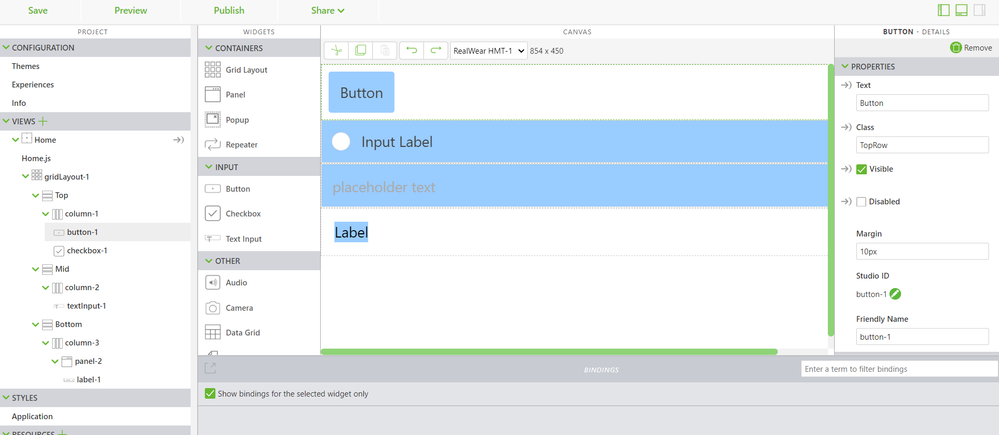
Task: Enable the Disabled property checkbox
Action: [x=861, y=201]
